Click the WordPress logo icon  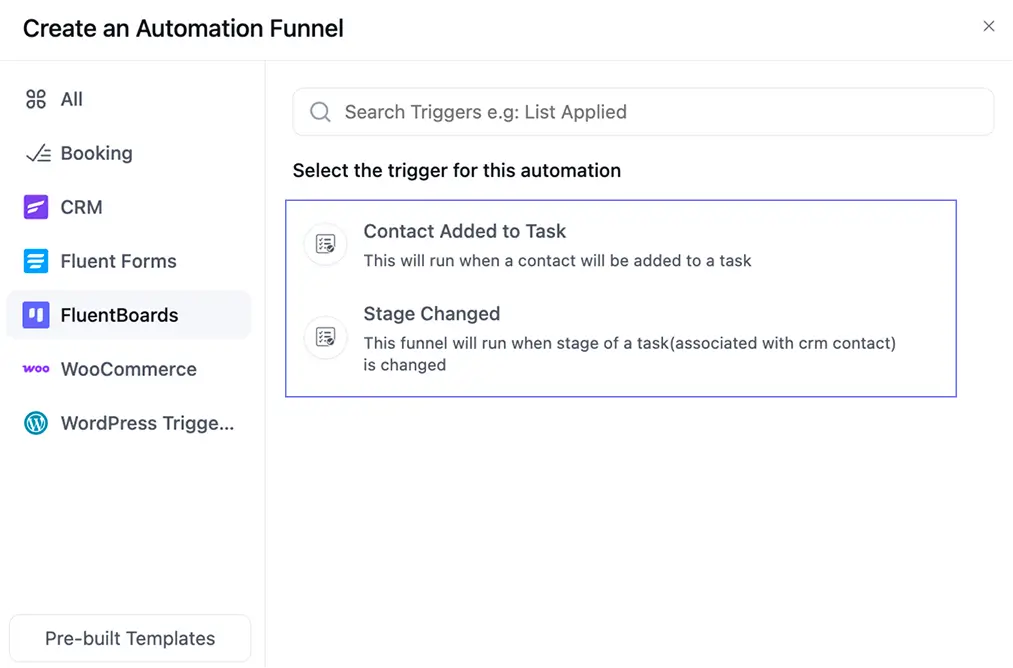36,423
